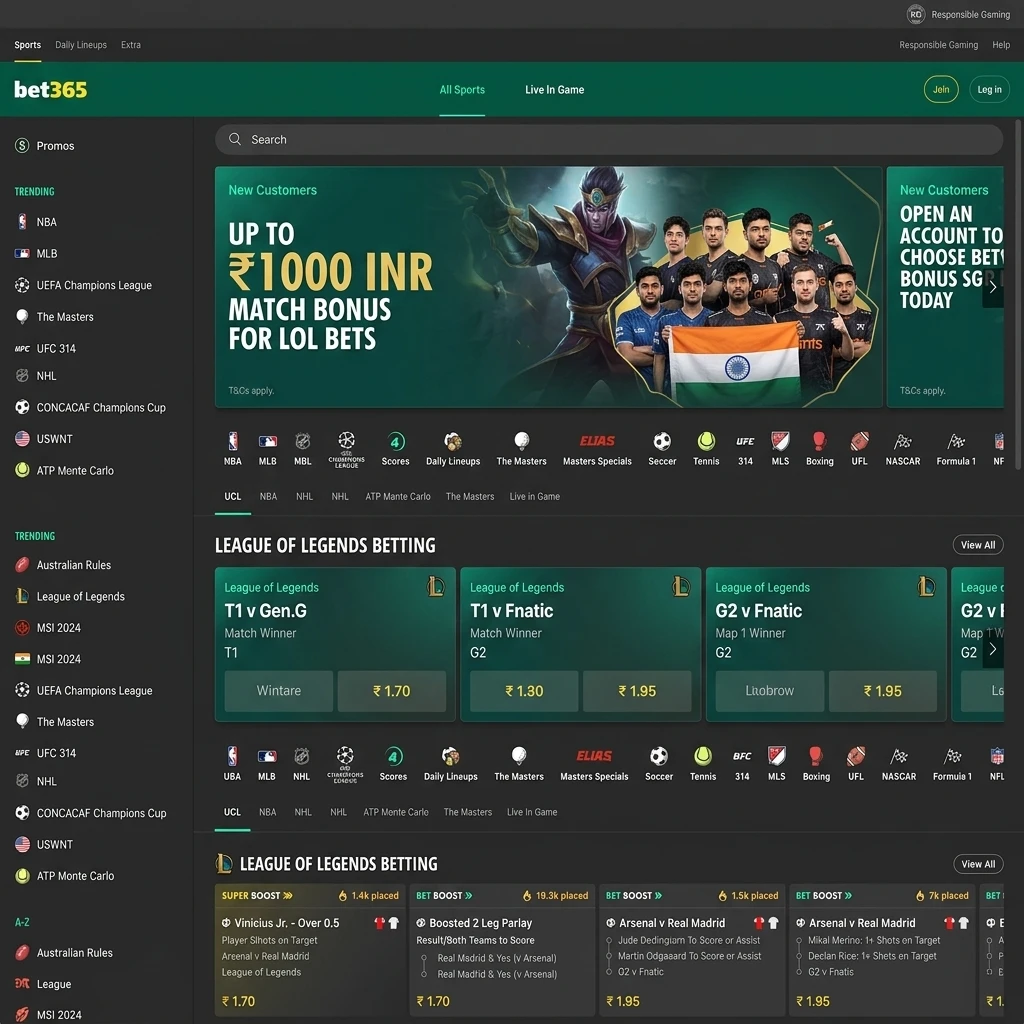Image resolution: width=1024 pixels, height=1024 pixels.
Task: Click the Log in button
Action: coord(989,89)
